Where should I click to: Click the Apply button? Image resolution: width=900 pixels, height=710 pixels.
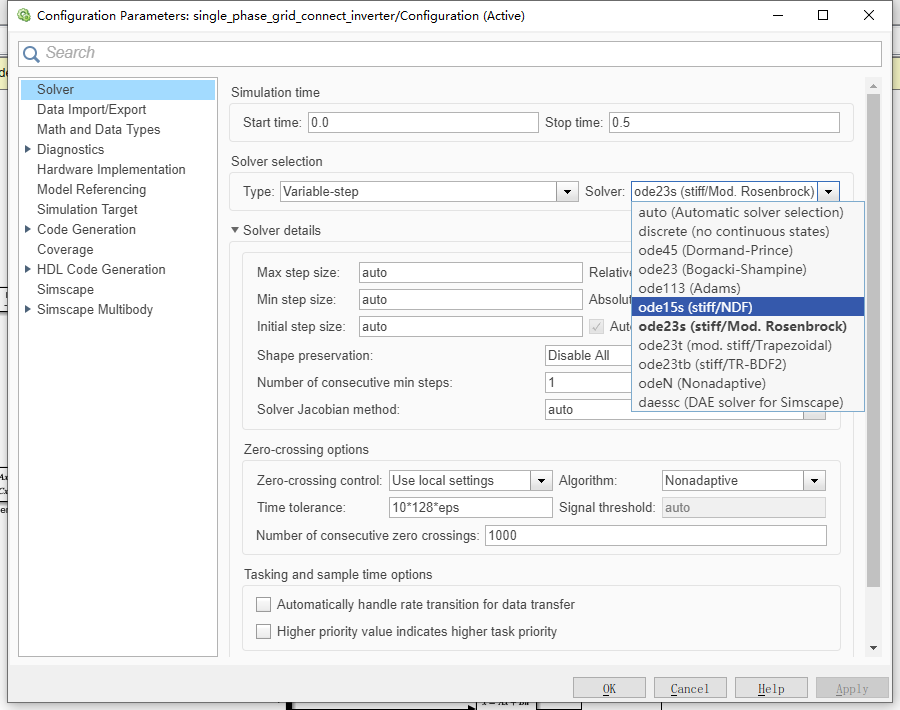851,688
